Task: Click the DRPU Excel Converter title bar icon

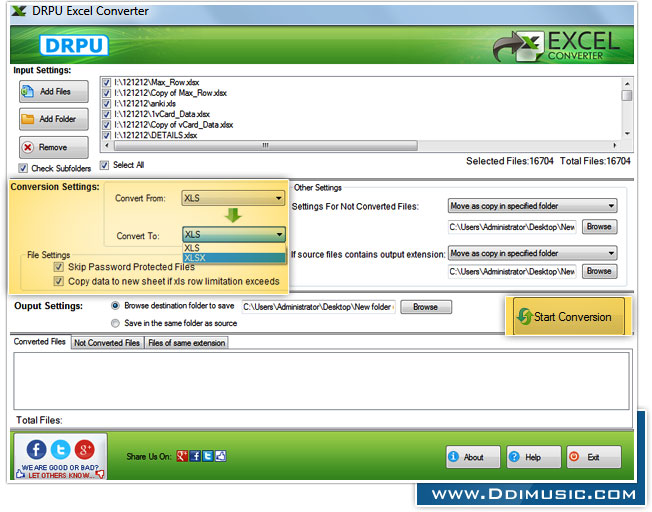Action: (x=18, y=11)
